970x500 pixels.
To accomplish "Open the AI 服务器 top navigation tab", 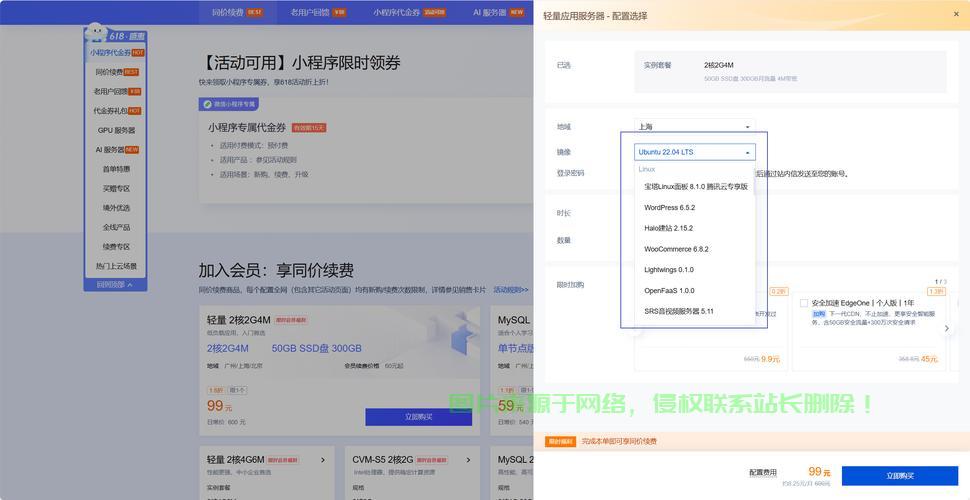I will (499, 12).
